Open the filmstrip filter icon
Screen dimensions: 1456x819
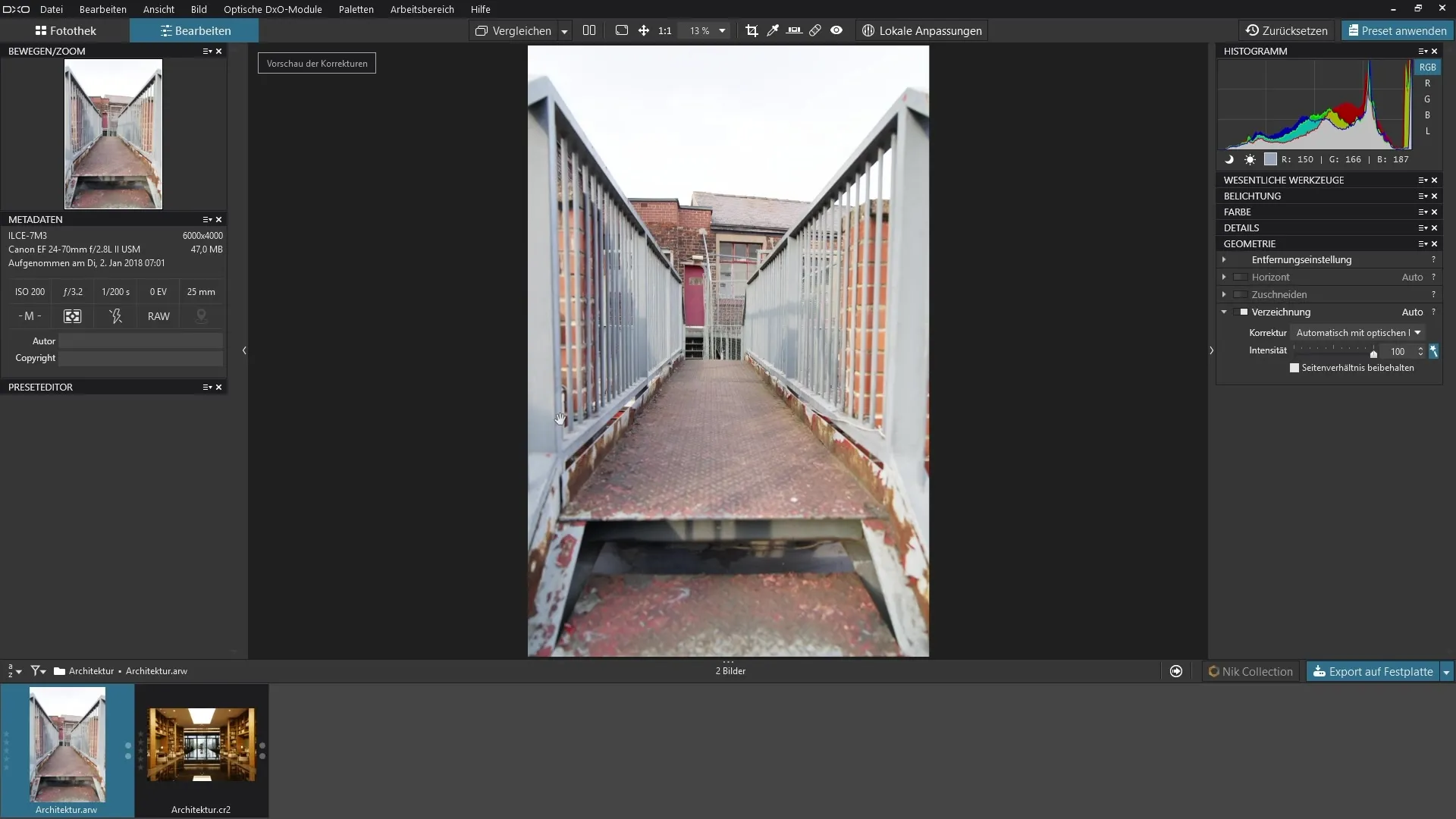tap(38, 671)
